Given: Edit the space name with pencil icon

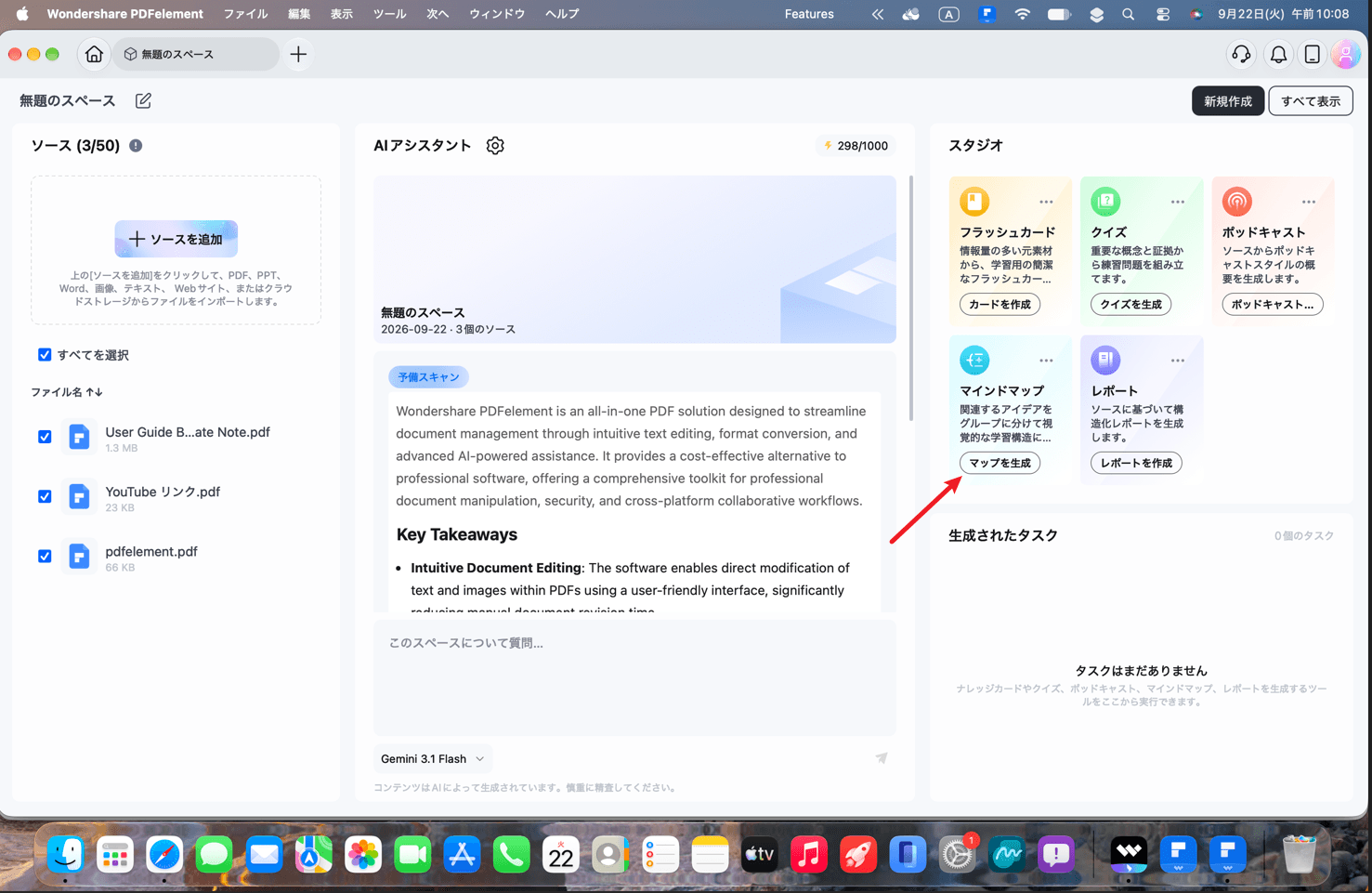Looking at the screenshot, I should 143,100.
